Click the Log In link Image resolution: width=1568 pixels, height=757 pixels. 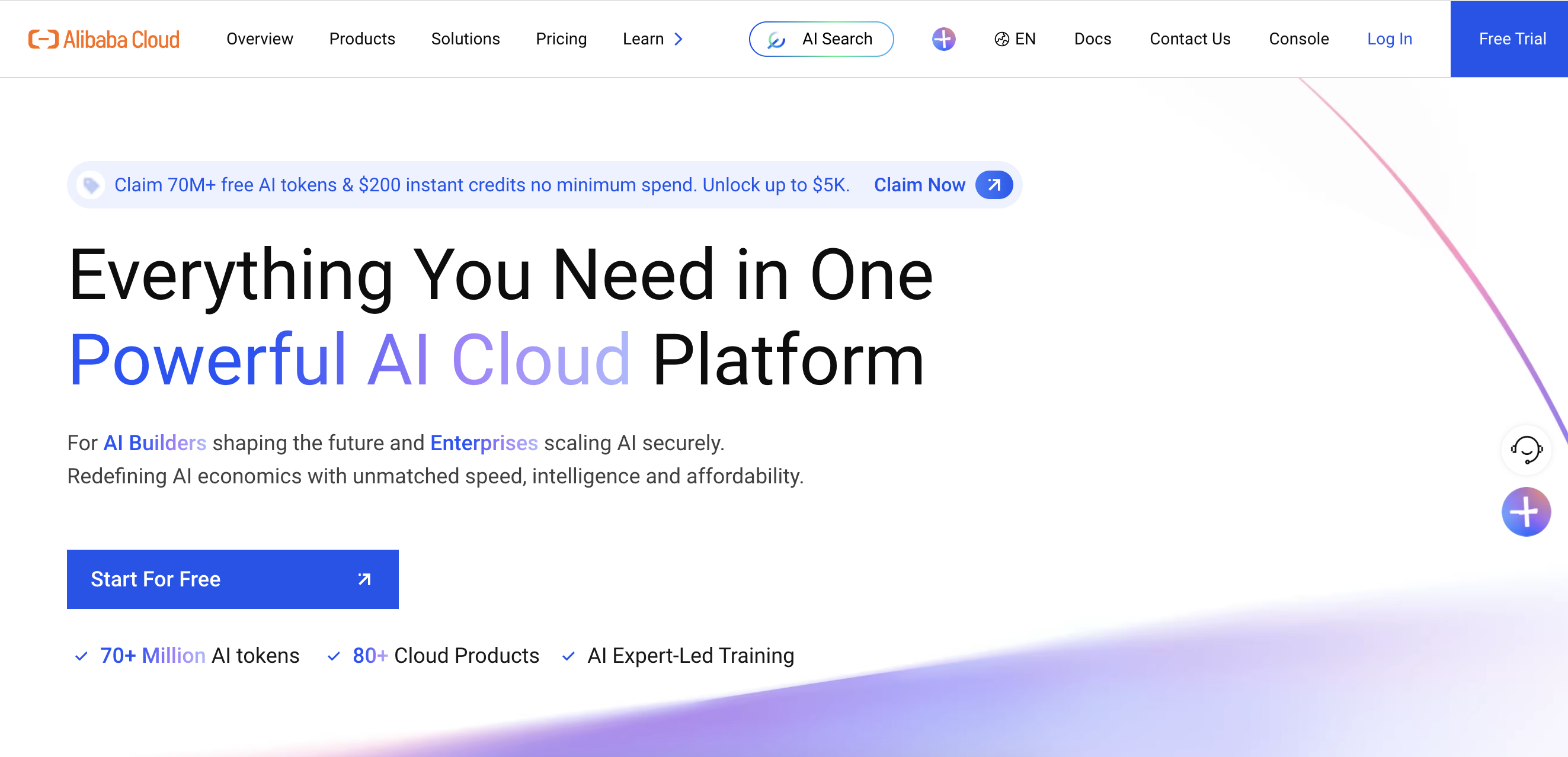(1389, 39)
